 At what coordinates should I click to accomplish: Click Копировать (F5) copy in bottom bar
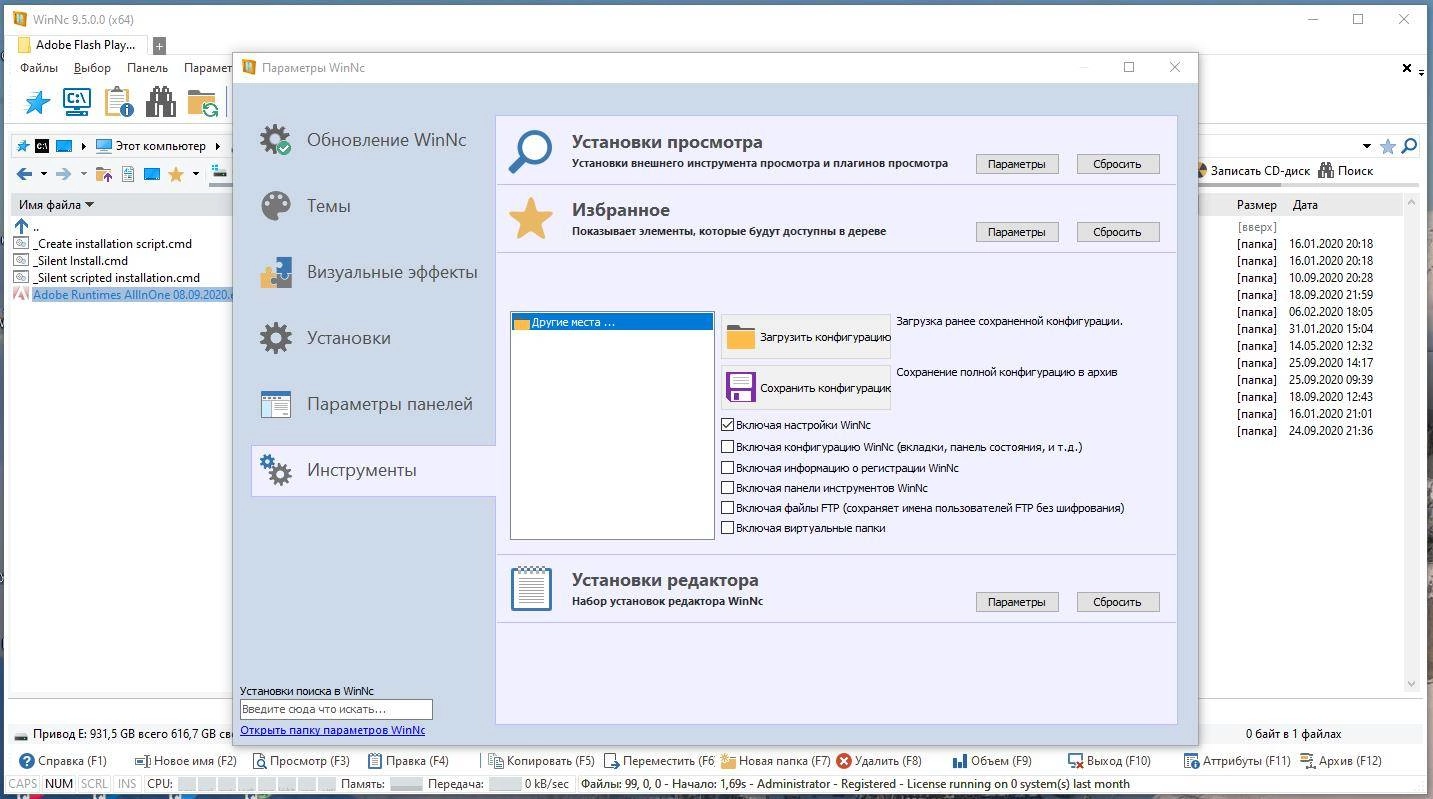[x=541, y=761]
